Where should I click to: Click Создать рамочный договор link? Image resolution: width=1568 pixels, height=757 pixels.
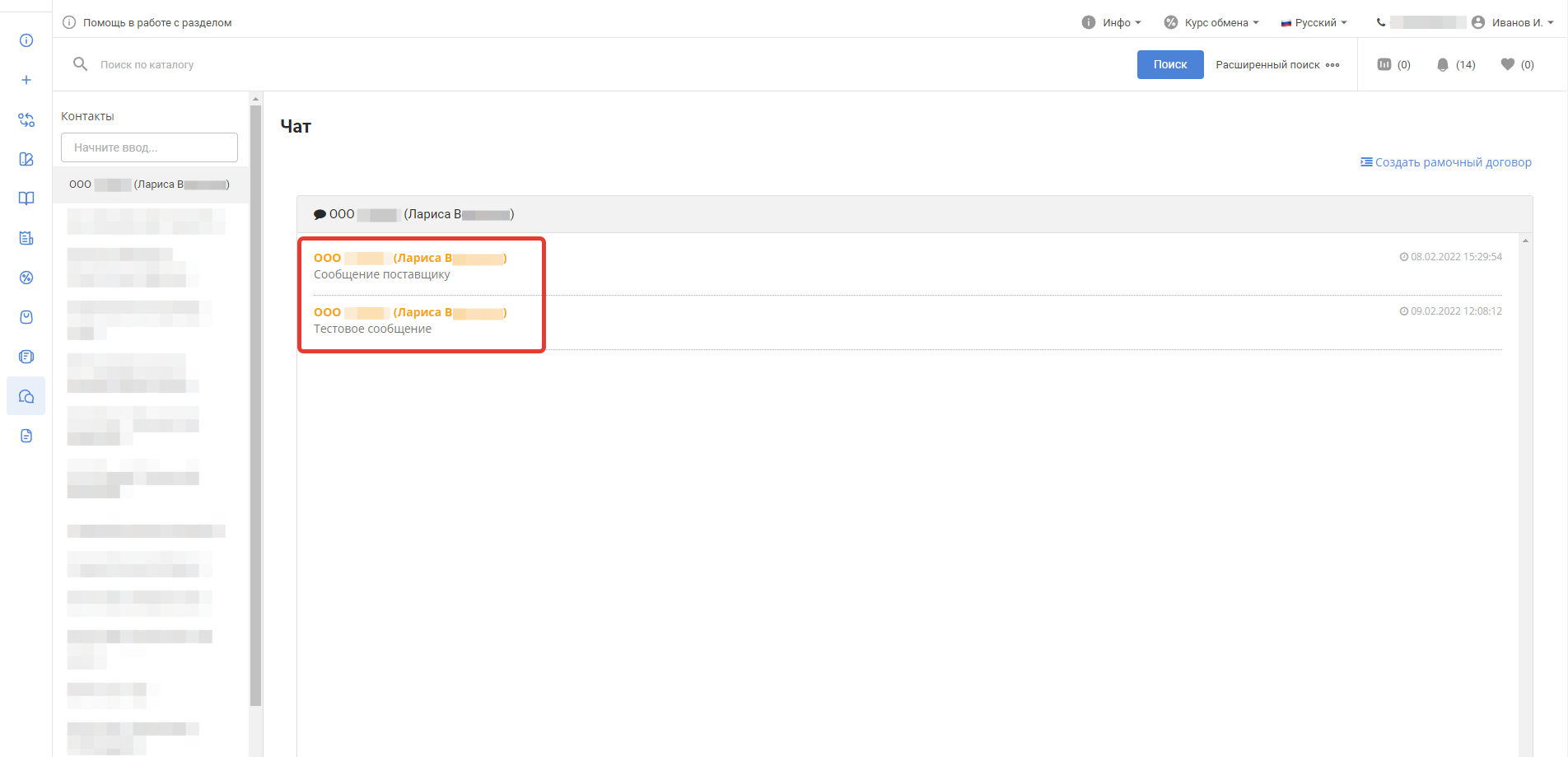click(x=1446, y=162)
